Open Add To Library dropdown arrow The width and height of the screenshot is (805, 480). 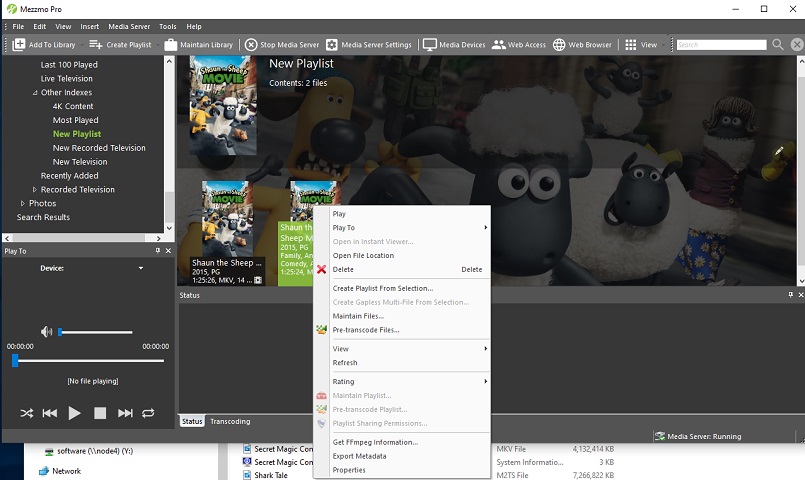(x=82, y=45)
